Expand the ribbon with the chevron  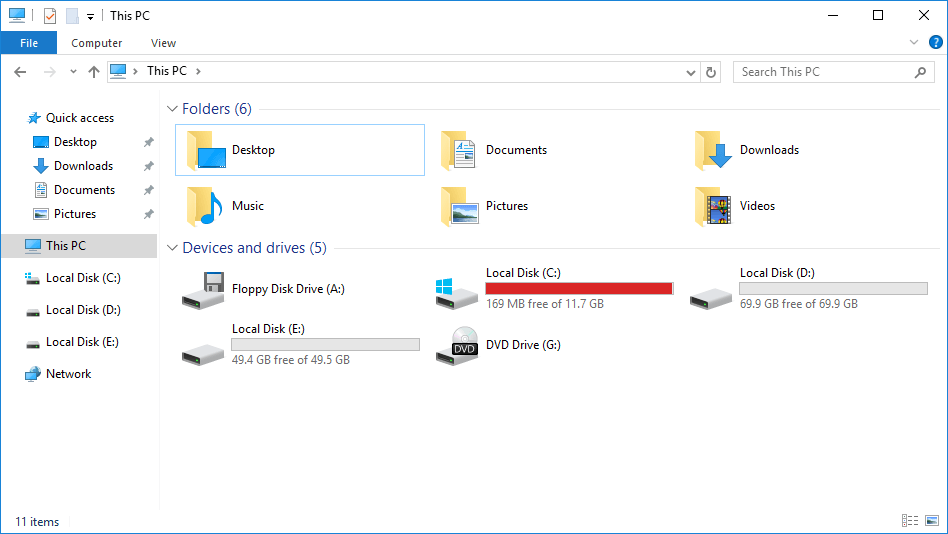913,42
